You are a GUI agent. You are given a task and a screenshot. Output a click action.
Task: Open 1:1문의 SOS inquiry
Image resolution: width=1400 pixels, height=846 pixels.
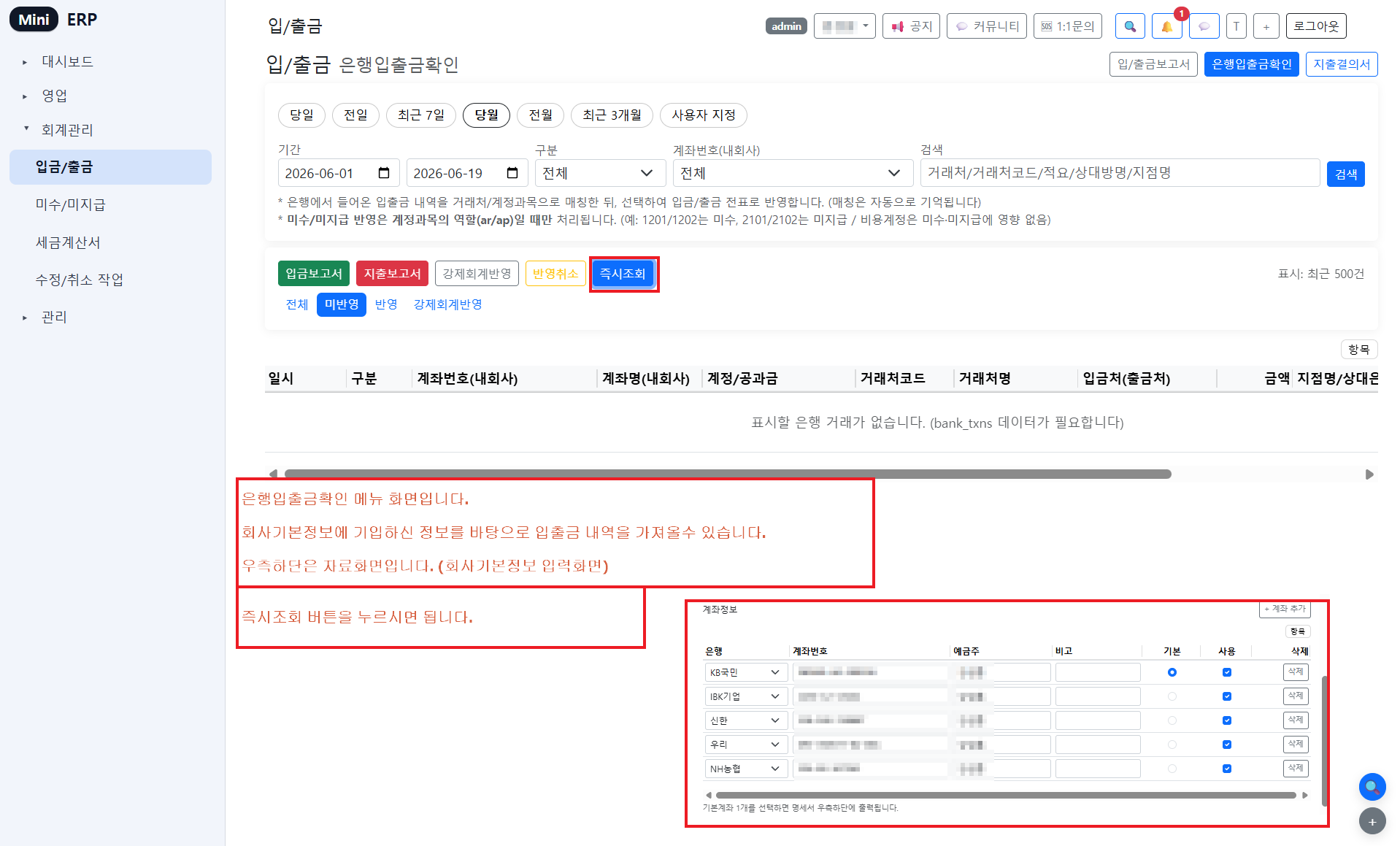click(1067, 26)
